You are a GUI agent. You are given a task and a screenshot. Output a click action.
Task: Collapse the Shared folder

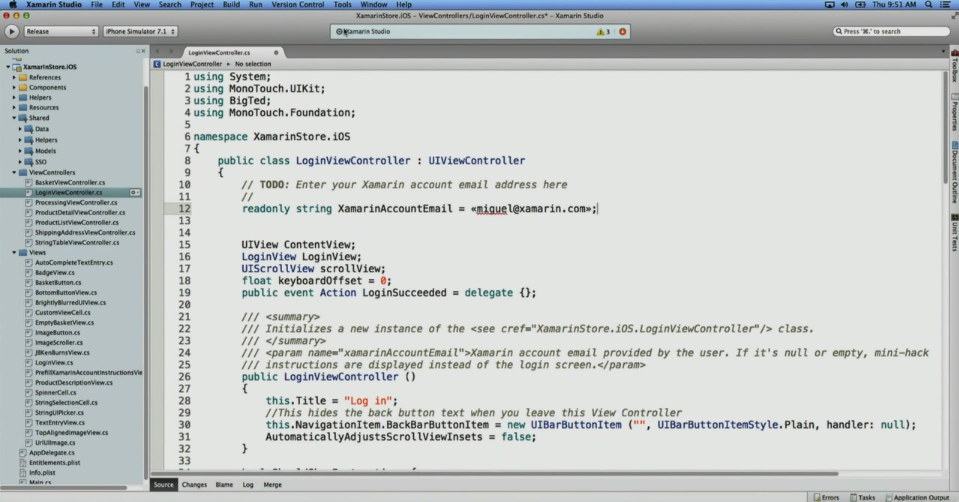pyautogui.click(x=14, y=118)
